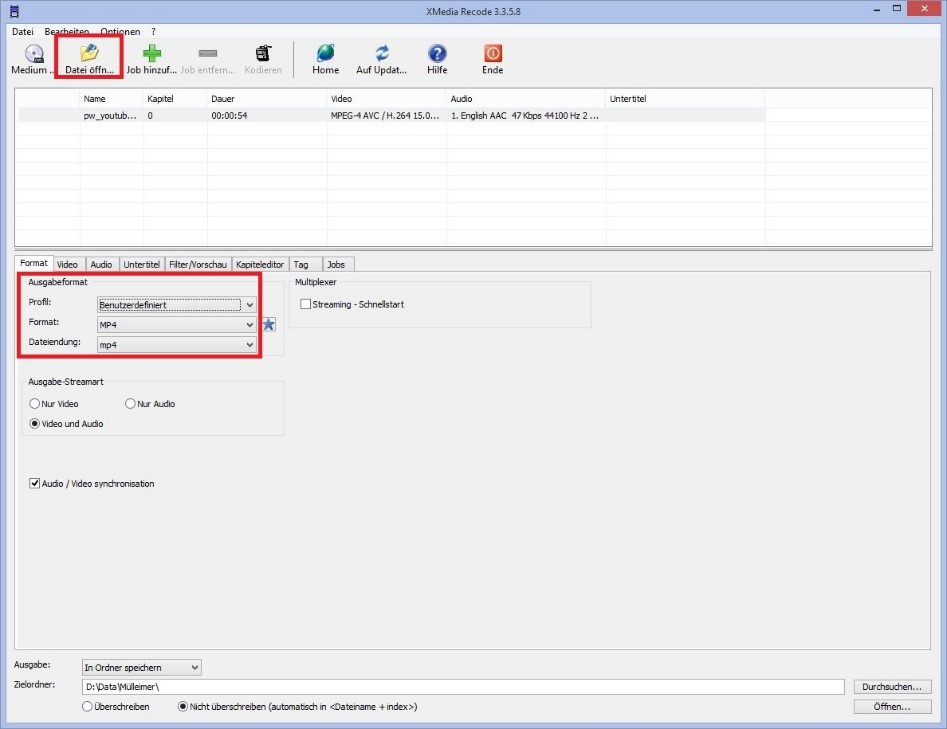Open the Datei menu

tap(22, 32)
